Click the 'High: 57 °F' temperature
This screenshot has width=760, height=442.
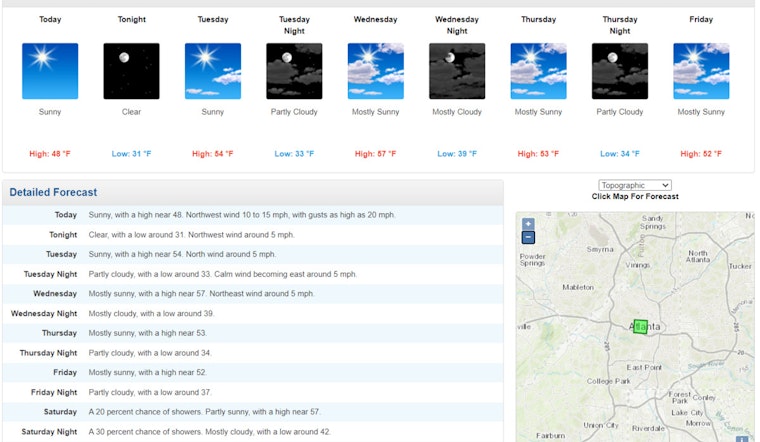376,154
